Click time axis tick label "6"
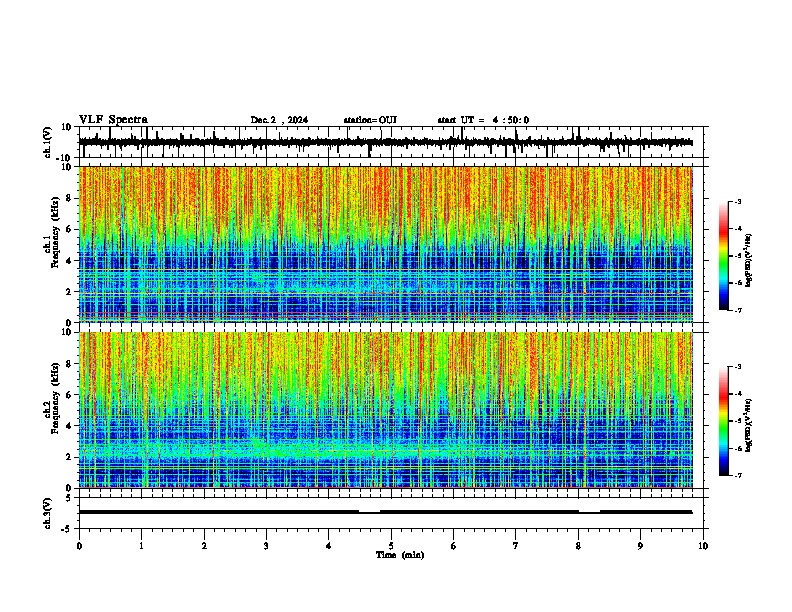 (x=454, y=546)
